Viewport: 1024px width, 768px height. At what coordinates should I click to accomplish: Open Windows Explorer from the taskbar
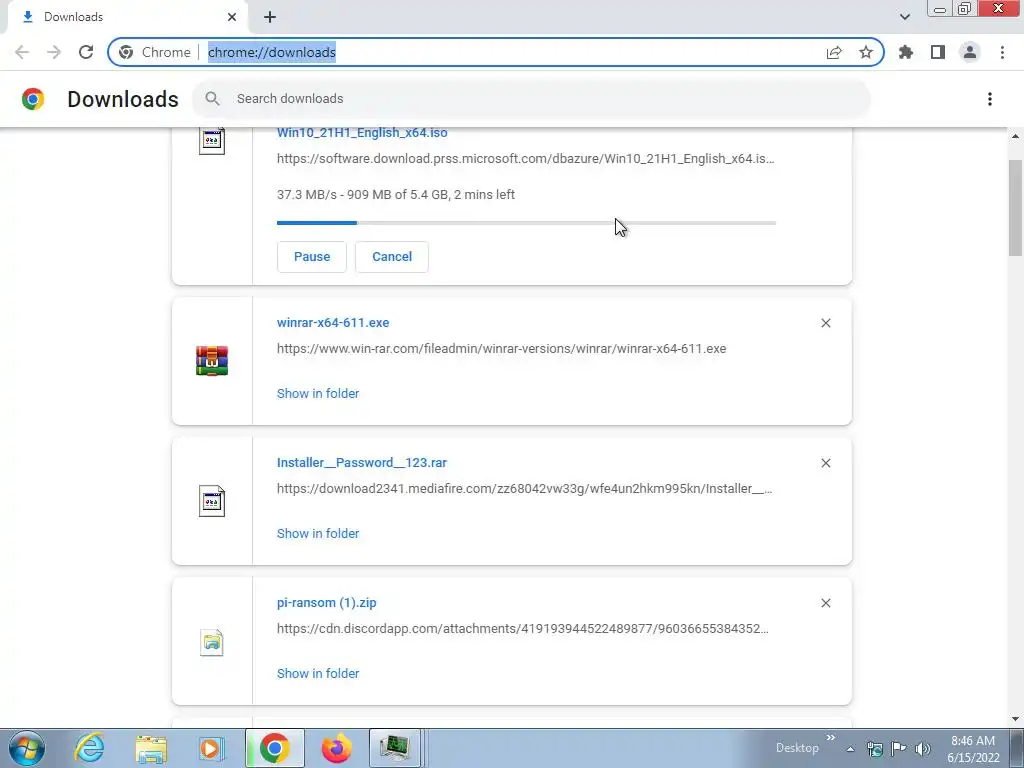point(151,748)
